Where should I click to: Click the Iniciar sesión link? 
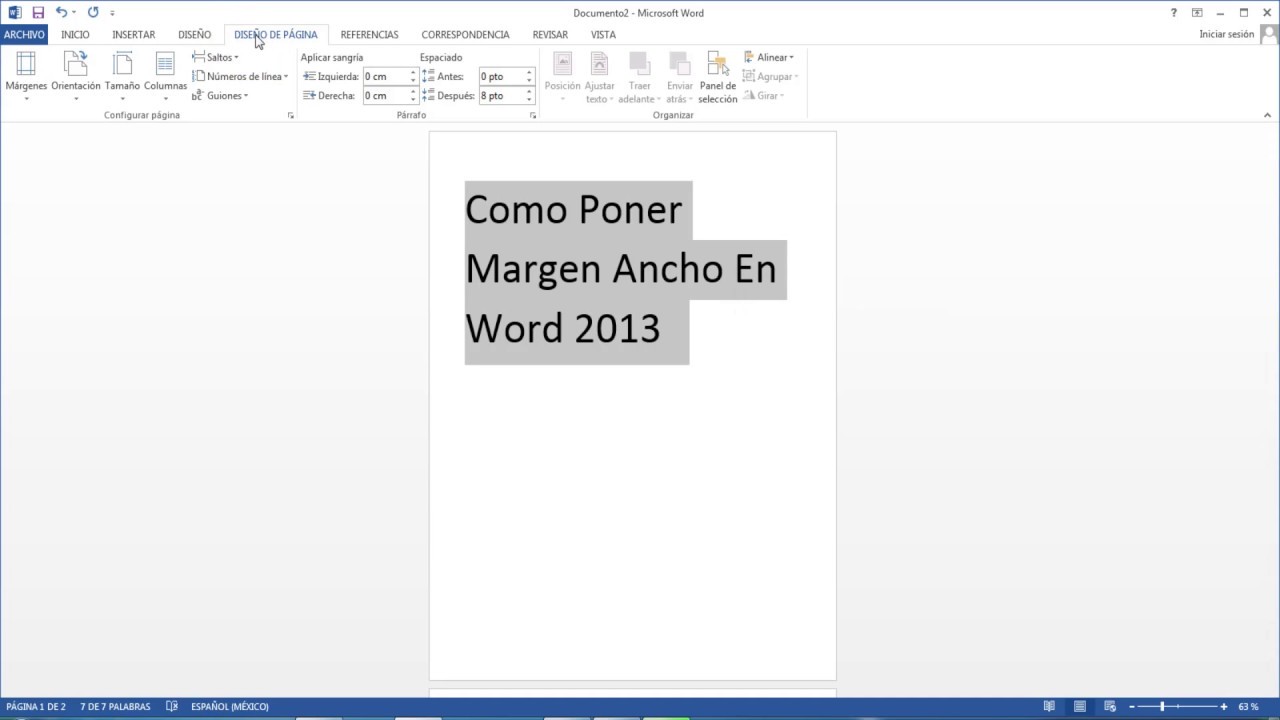click(x=1226, y=34)
